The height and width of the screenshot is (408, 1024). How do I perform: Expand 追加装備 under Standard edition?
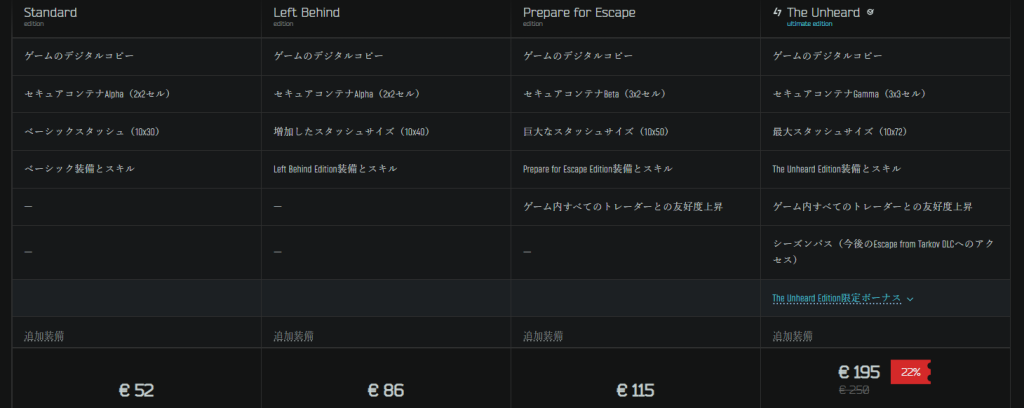[x=44, y=337]
